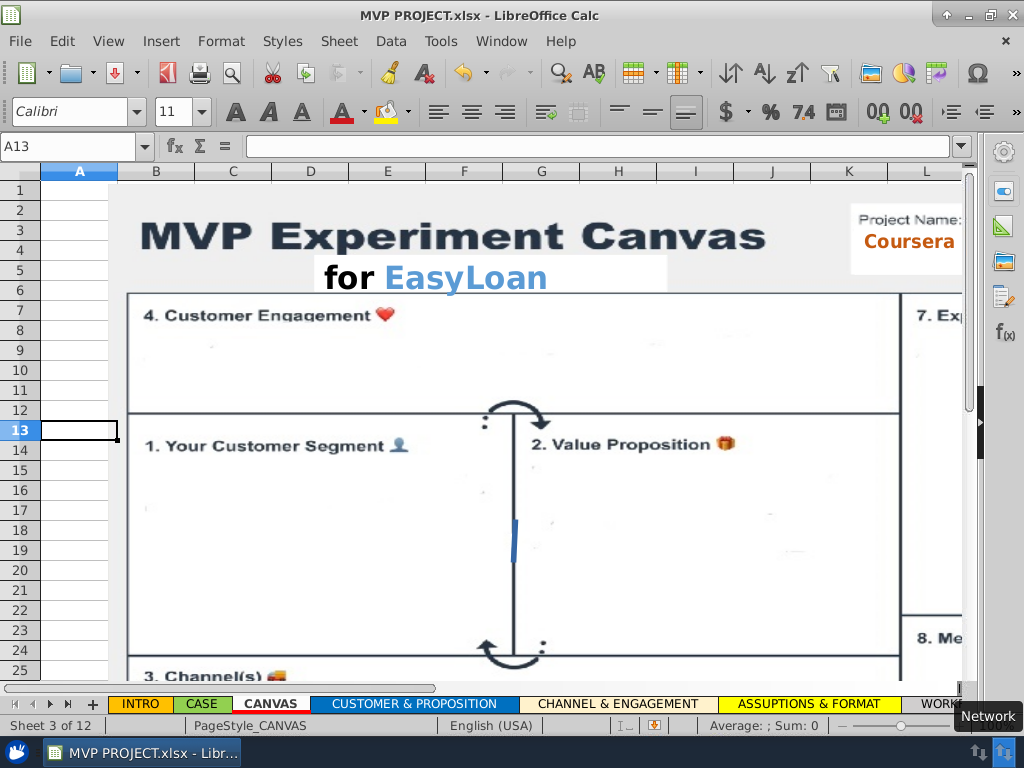
Task: Open currency format dropdown arrow
Action: pyautogui.click(x=748, y=112)
